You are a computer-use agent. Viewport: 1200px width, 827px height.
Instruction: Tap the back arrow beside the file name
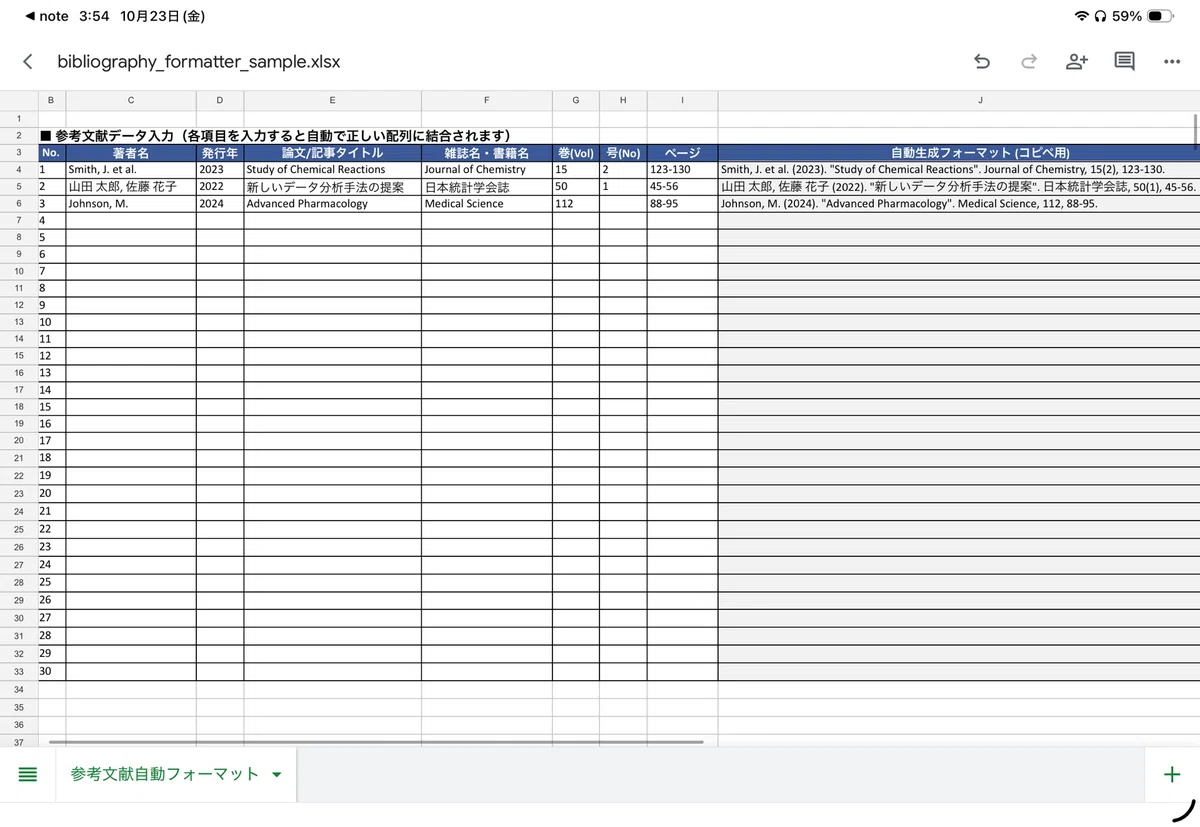point(27,62)
